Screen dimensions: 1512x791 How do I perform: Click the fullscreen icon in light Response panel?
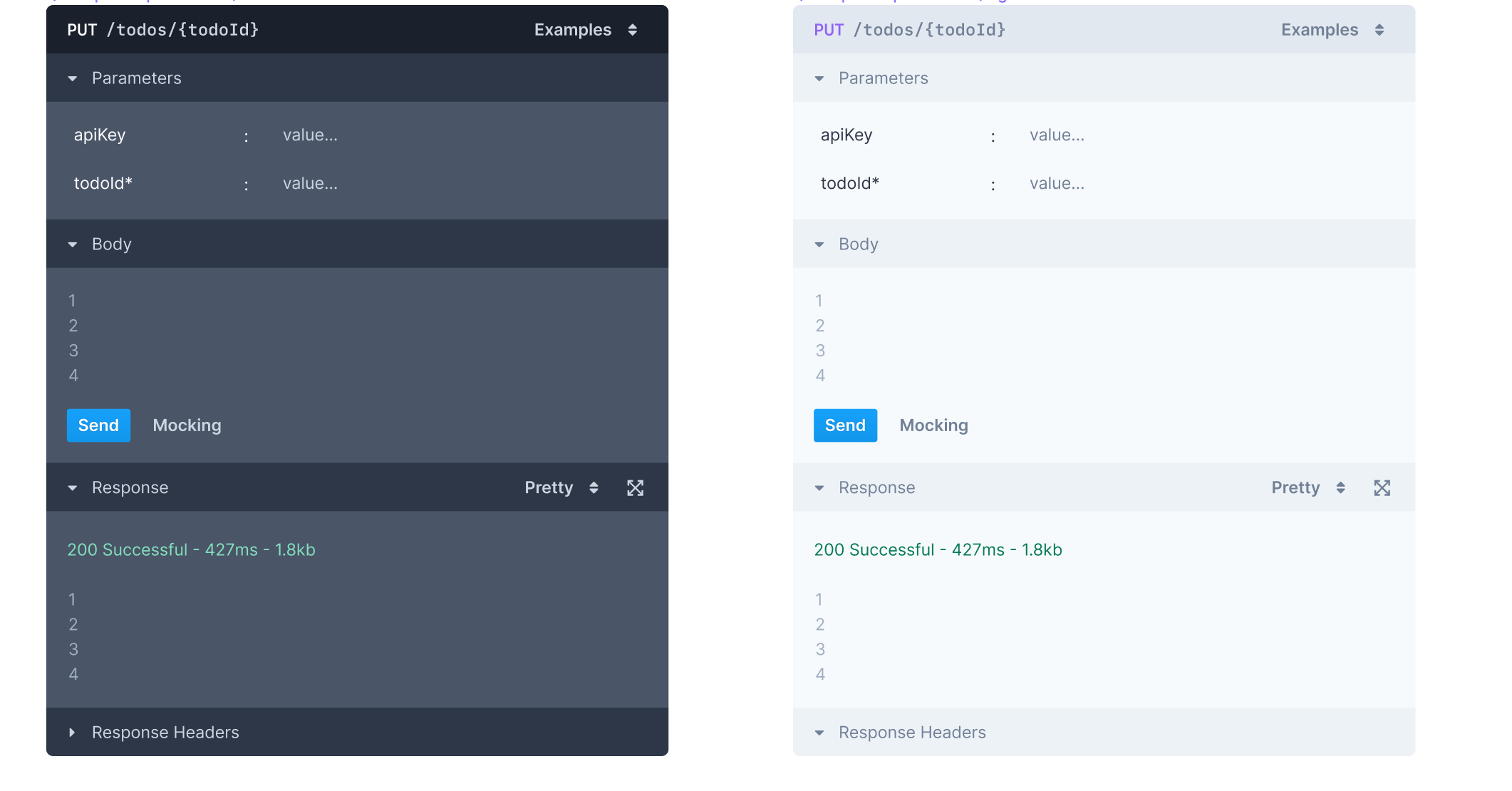point(1382,487)
